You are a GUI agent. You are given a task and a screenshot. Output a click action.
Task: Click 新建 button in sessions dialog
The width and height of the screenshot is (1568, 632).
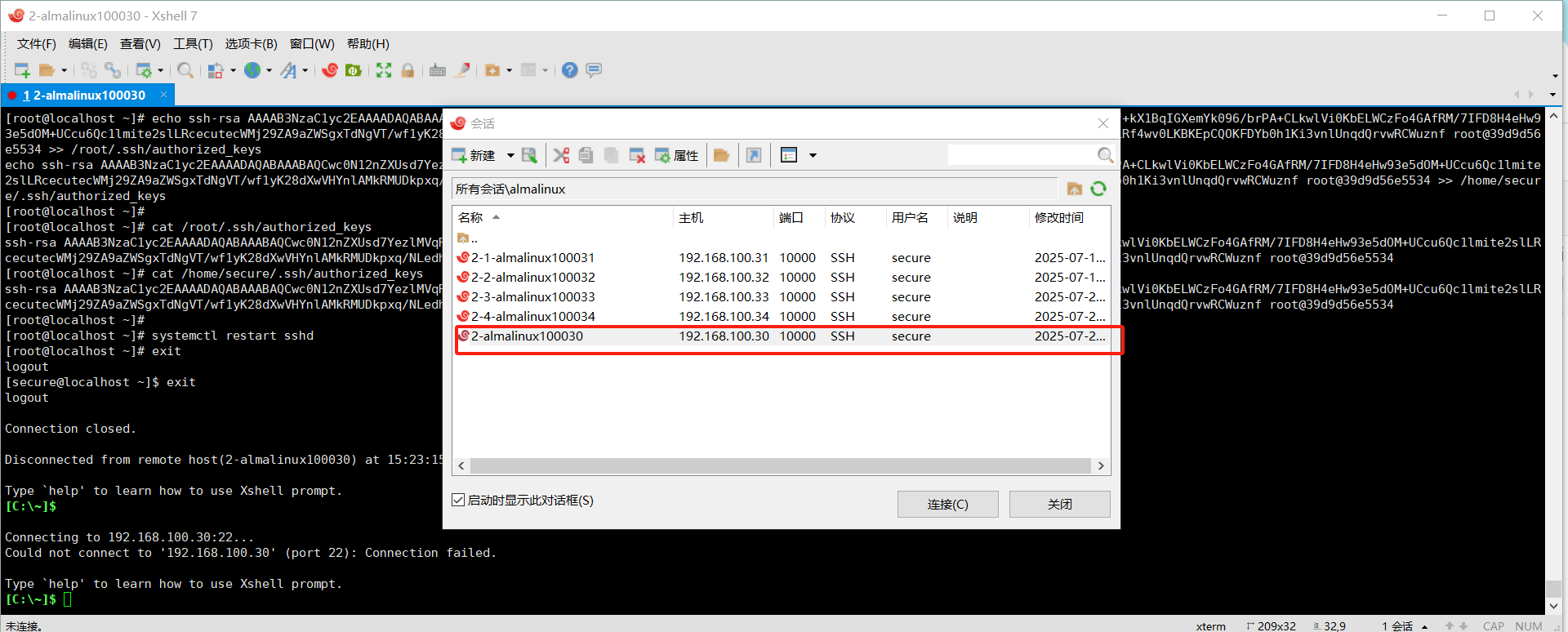pos(474,155)
